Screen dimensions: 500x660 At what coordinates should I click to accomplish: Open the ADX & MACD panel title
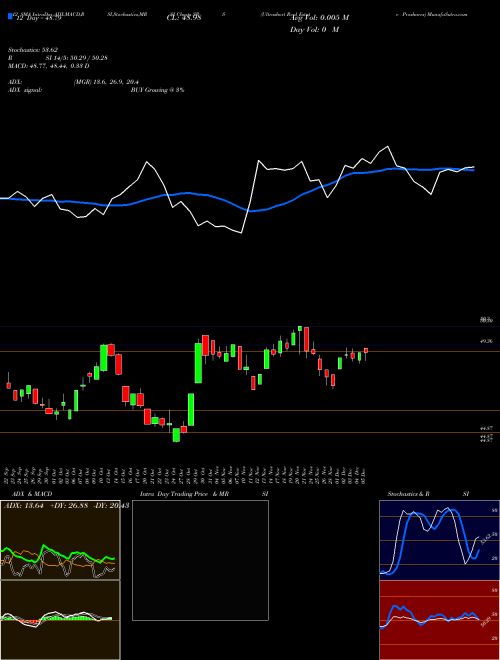(x=32, y=494)
